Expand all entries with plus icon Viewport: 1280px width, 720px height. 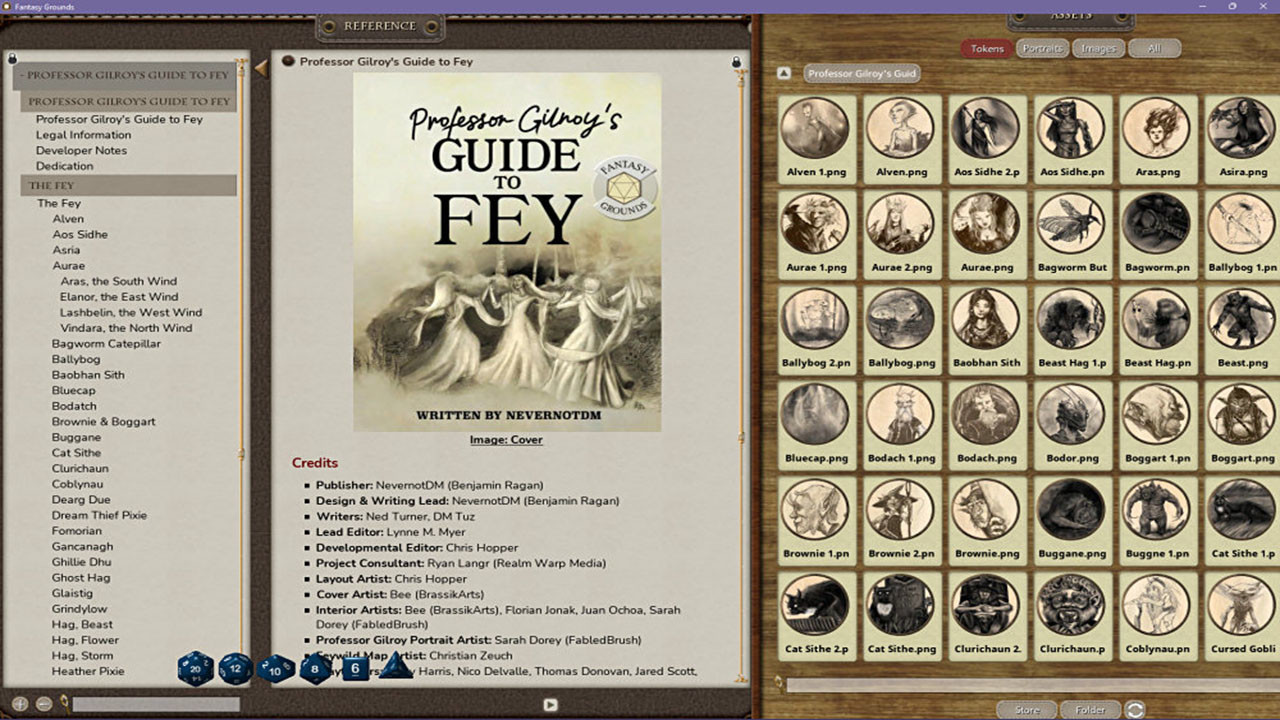coord(20,704)
